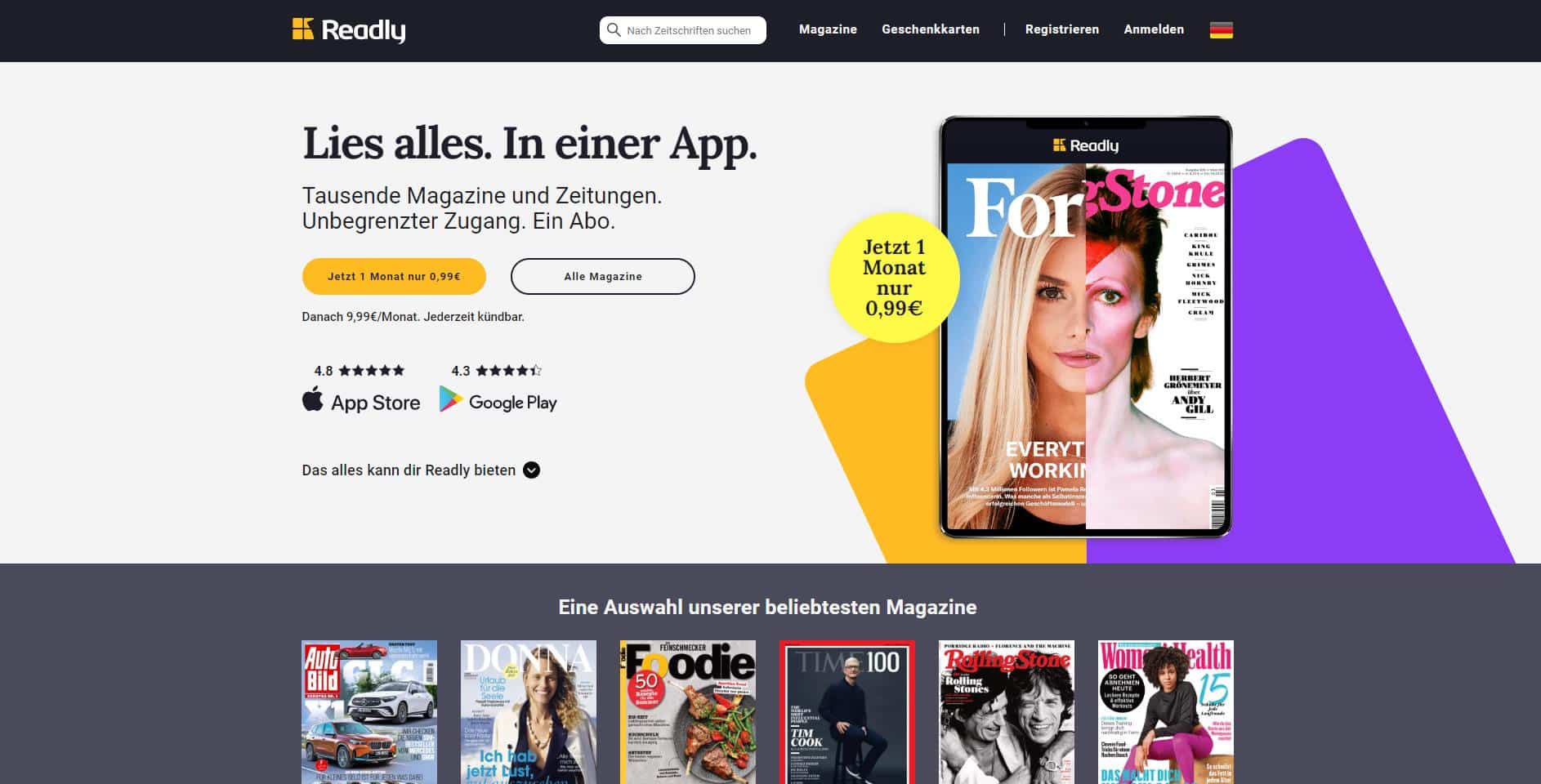This screenshot has width=1541, height=784.
Task: Click 'Danach 9,99€/Monat. Jederzeit kündbar.' text
Action: 413,317
